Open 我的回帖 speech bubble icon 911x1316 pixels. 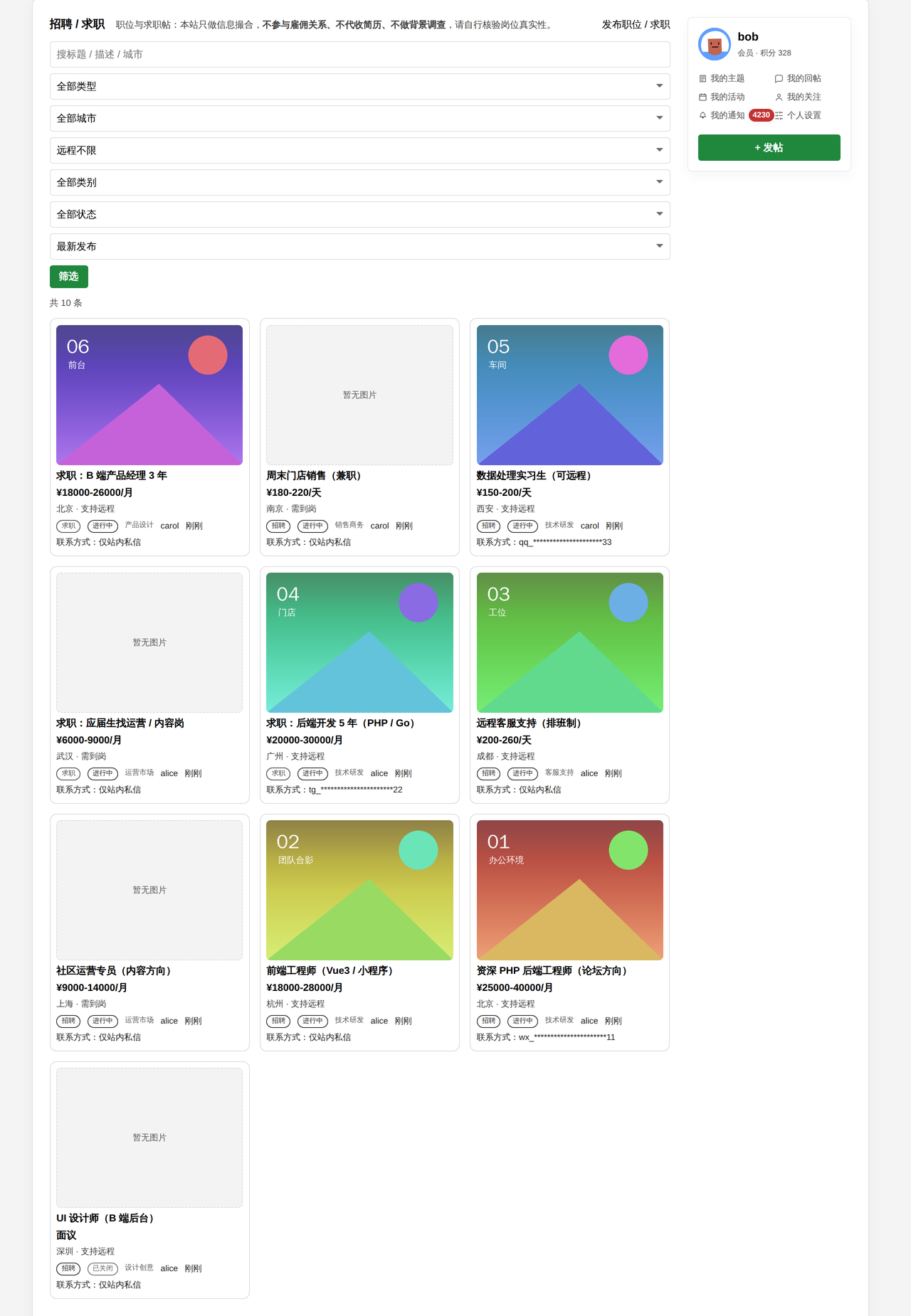[779, 79]
